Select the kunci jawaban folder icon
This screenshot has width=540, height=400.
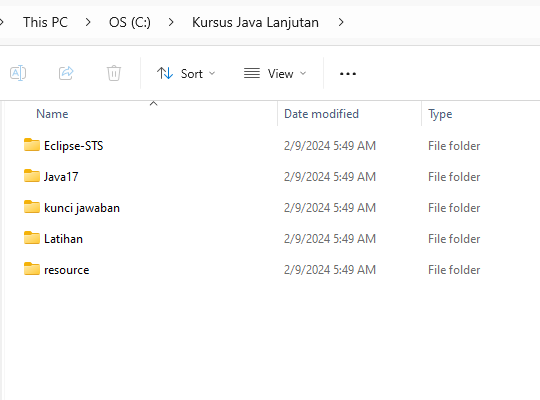coord(32,207)
